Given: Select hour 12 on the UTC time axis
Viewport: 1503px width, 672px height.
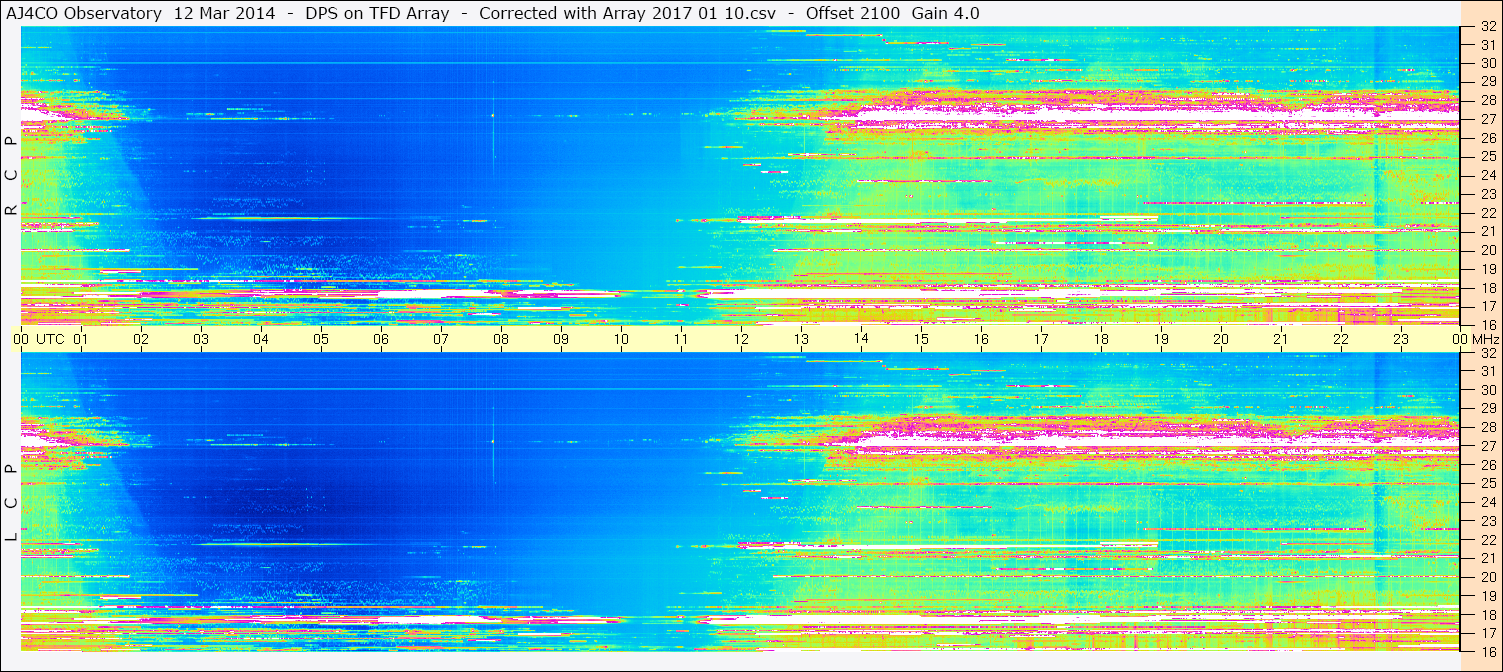Looking at the screenshot, I should (741, 339).
